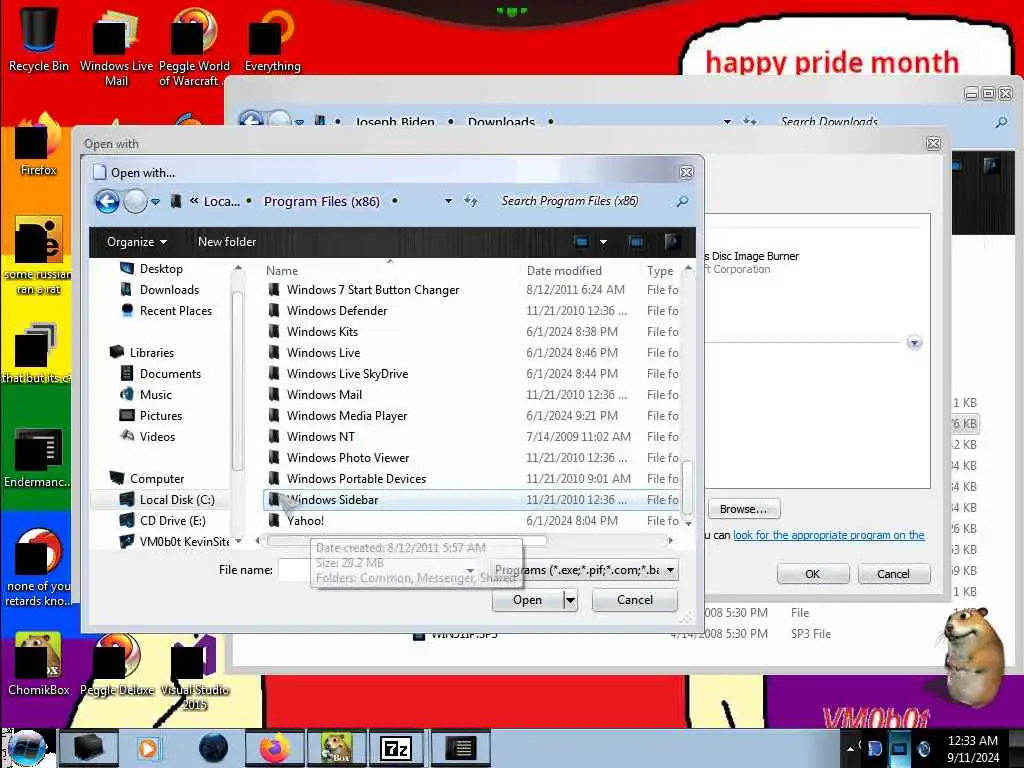Open the Everything desktop shortcut
Viewport: 1024px width, 768px height.
[272, 40]
